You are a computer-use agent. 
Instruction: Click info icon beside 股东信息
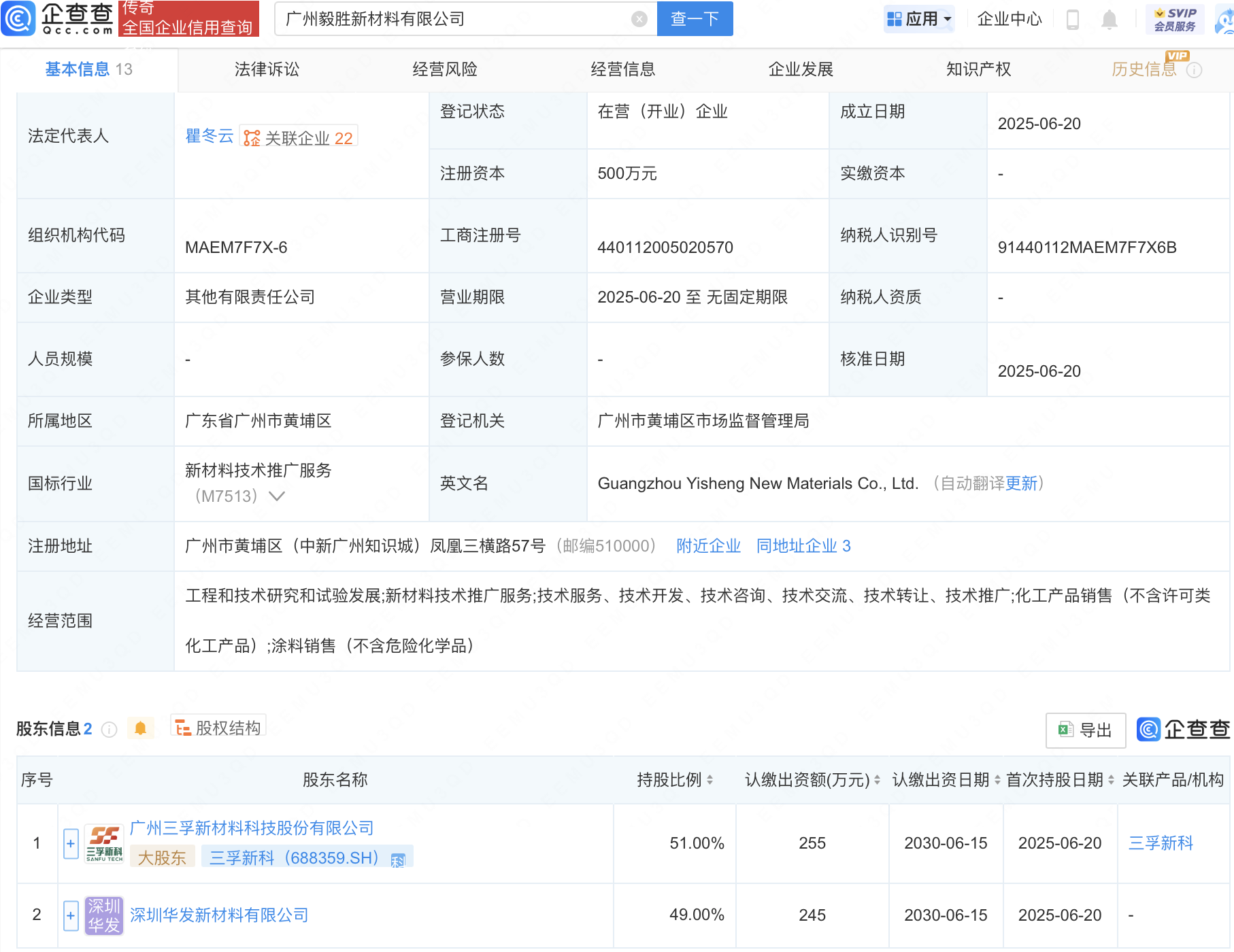point(109,730)
